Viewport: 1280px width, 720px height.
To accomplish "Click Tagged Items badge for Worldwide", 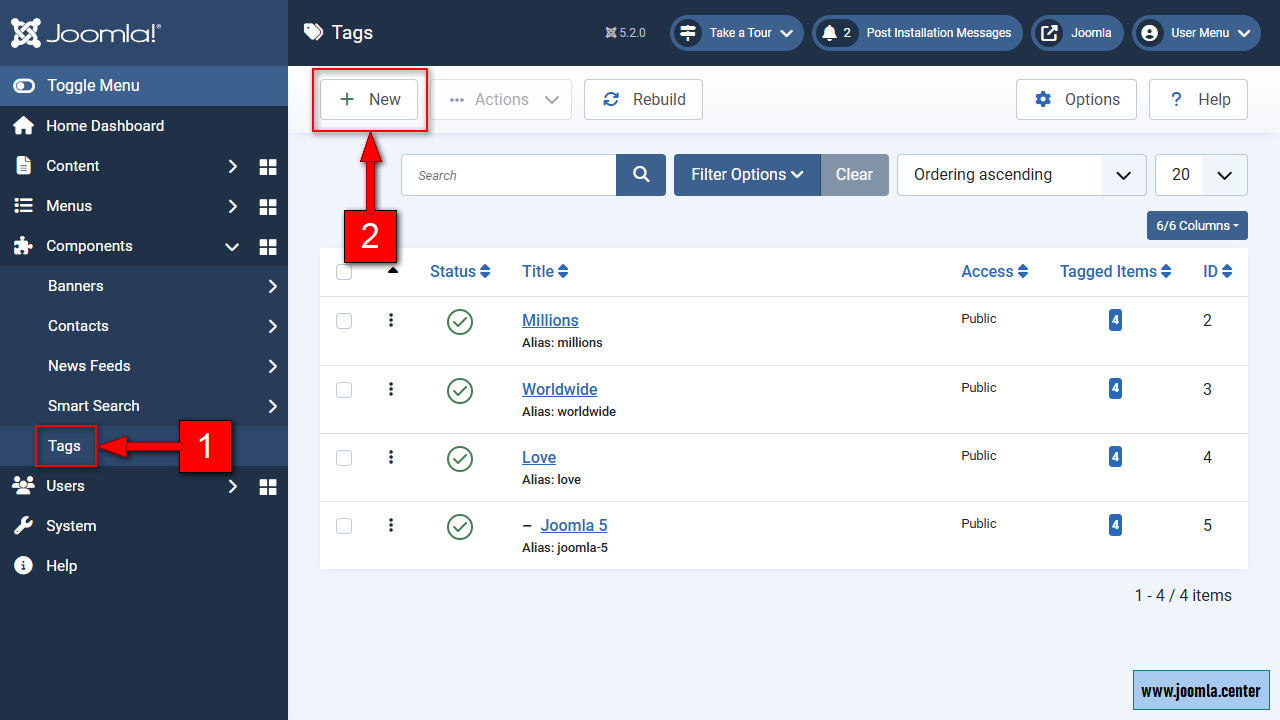I will pos(1115,389).
